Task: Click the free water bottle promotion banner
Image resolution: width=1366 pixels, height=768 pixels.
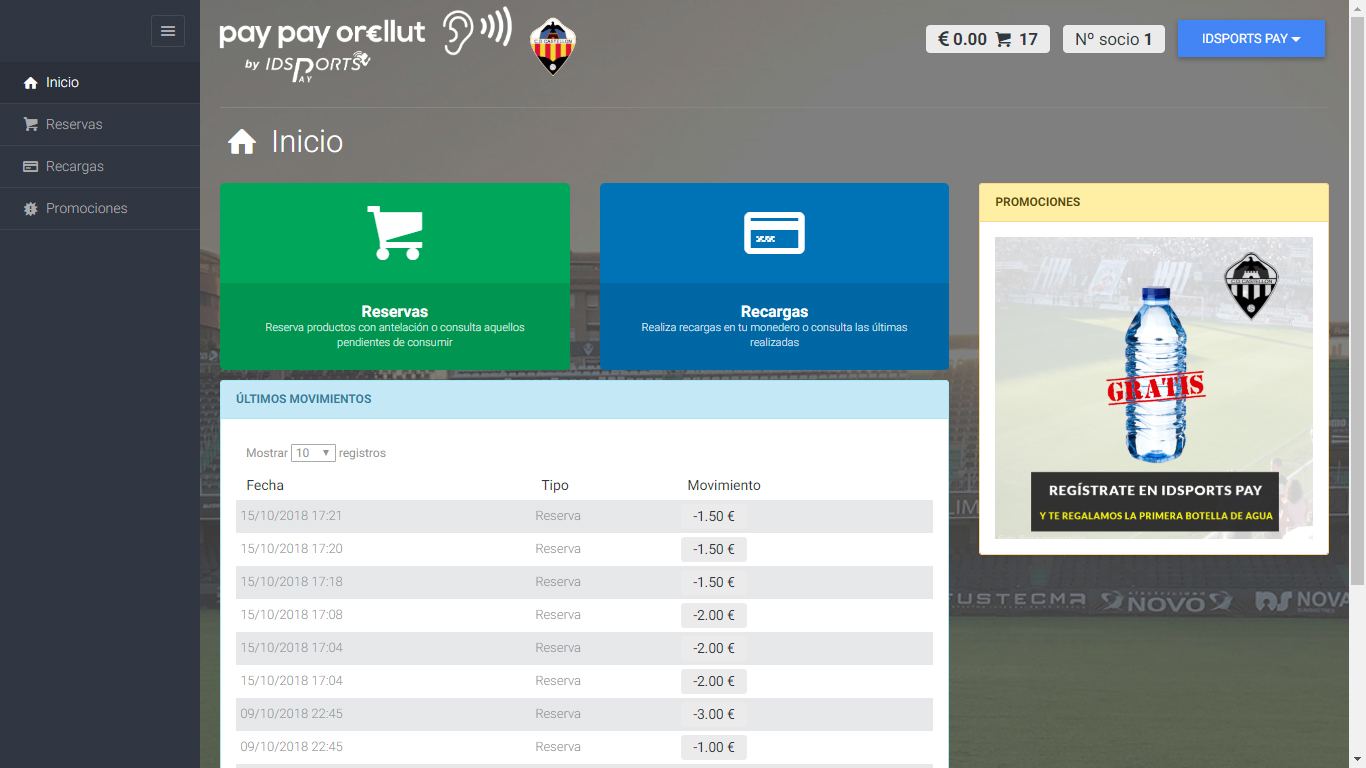Action: 1154,388
